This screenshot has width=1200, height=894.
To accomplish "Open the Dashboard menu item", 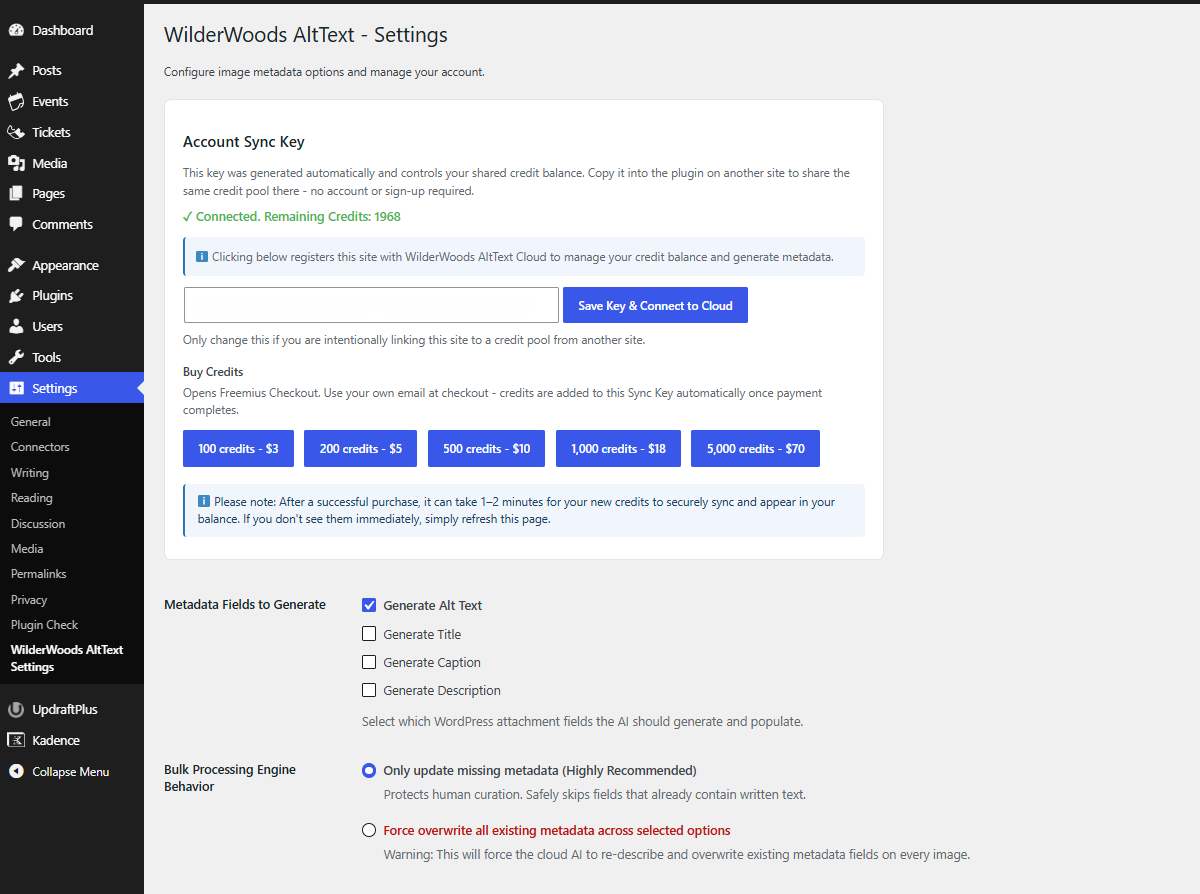I will (x=72, y=30).
